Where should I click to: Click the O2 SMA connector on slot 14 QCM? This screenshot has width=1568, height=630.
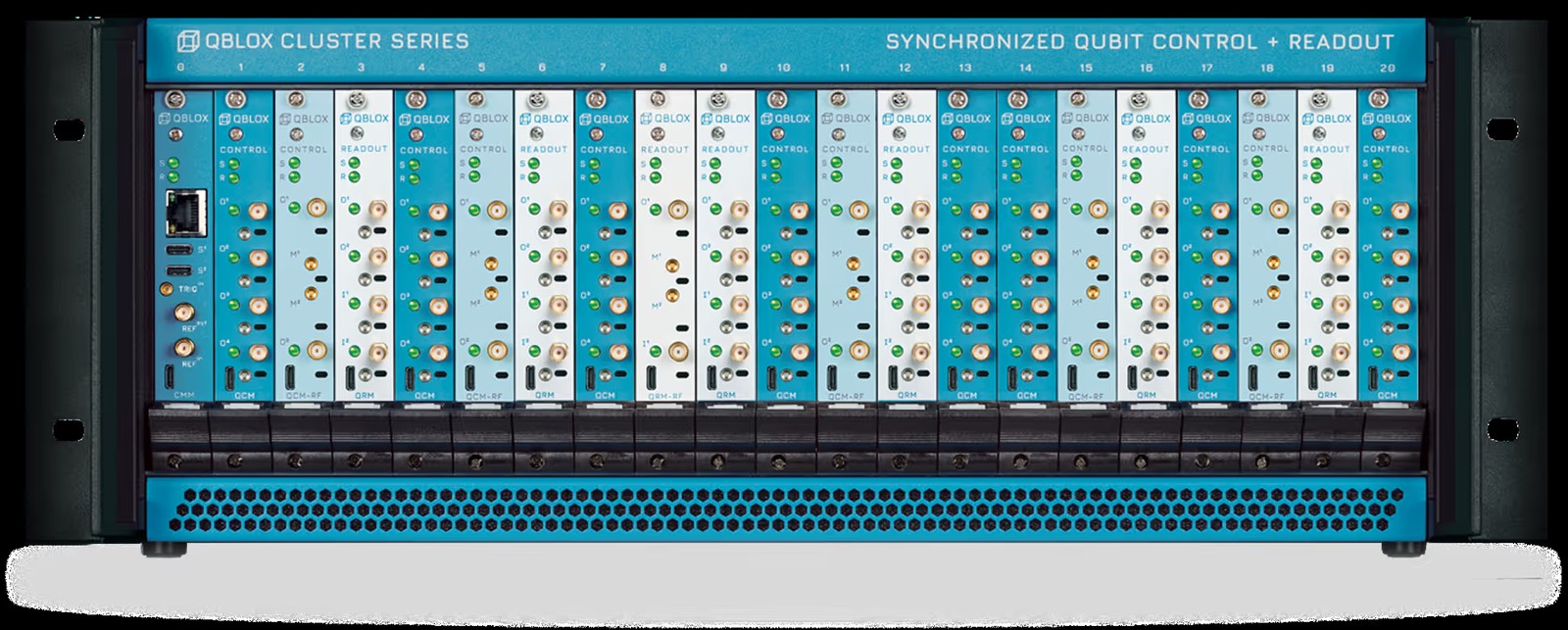point(1042,258)
